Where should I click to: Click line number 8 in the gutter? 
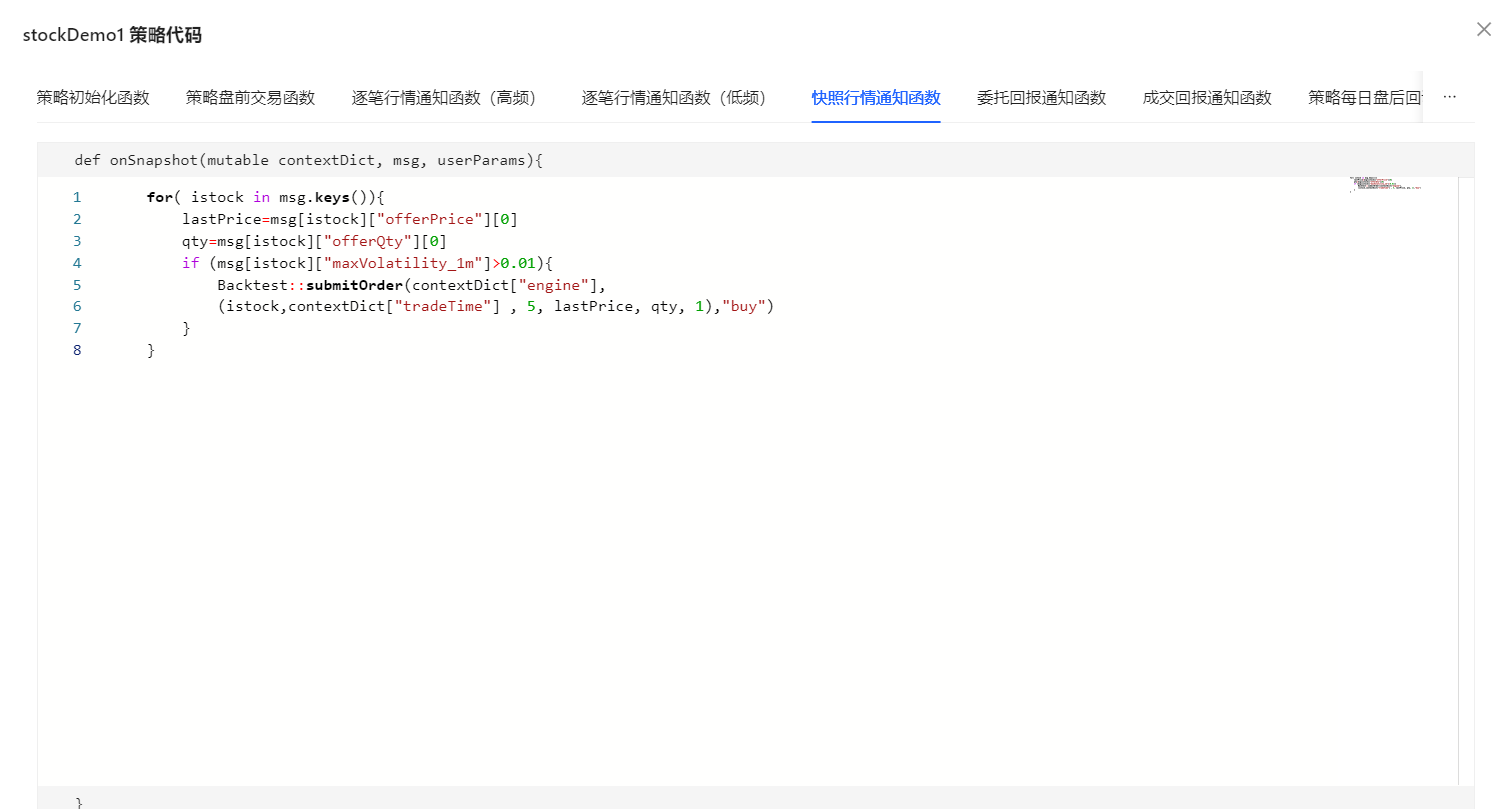[x=77, y=350]
